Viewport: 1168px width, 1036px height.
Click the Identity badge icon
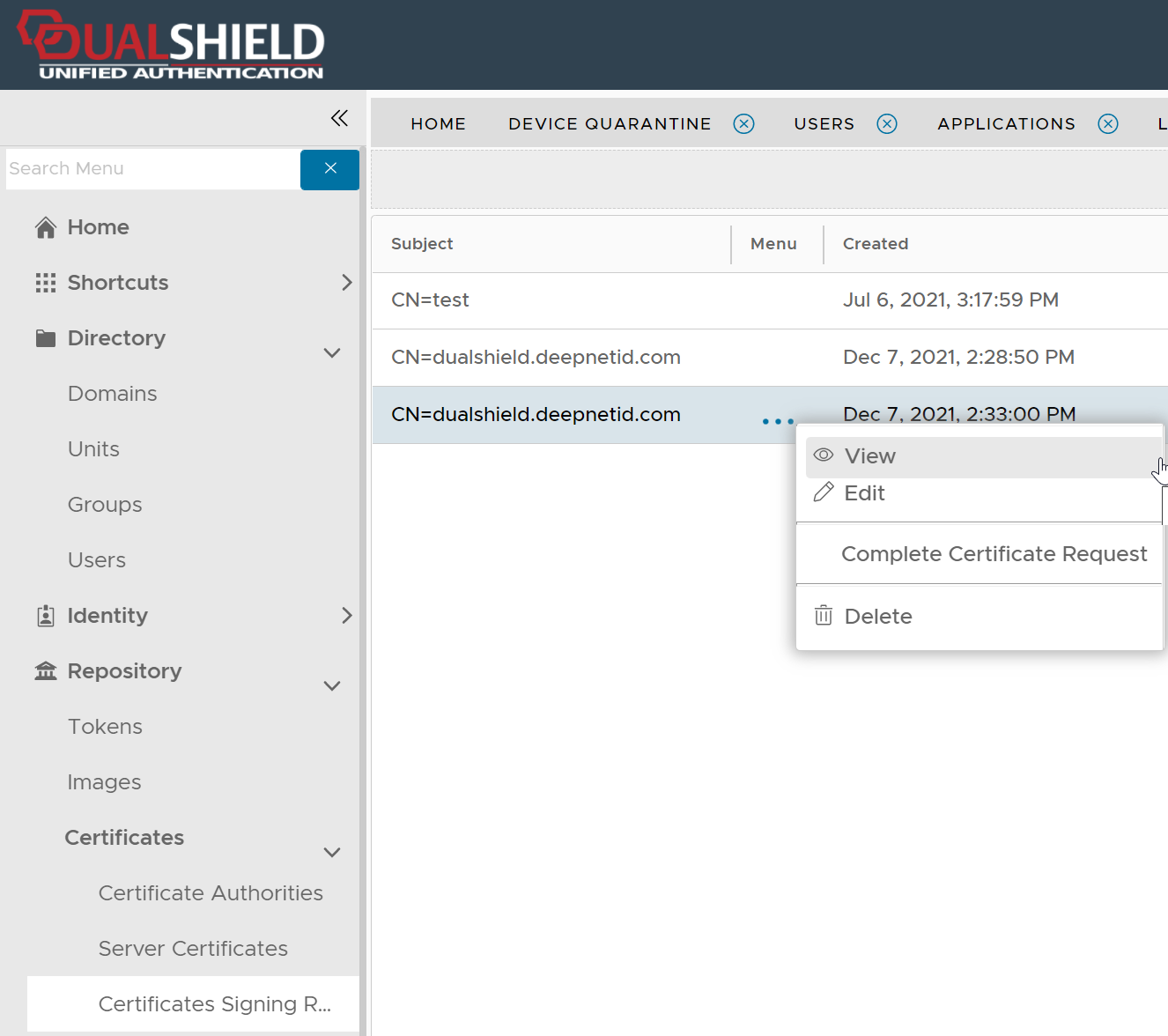point(46,616)
